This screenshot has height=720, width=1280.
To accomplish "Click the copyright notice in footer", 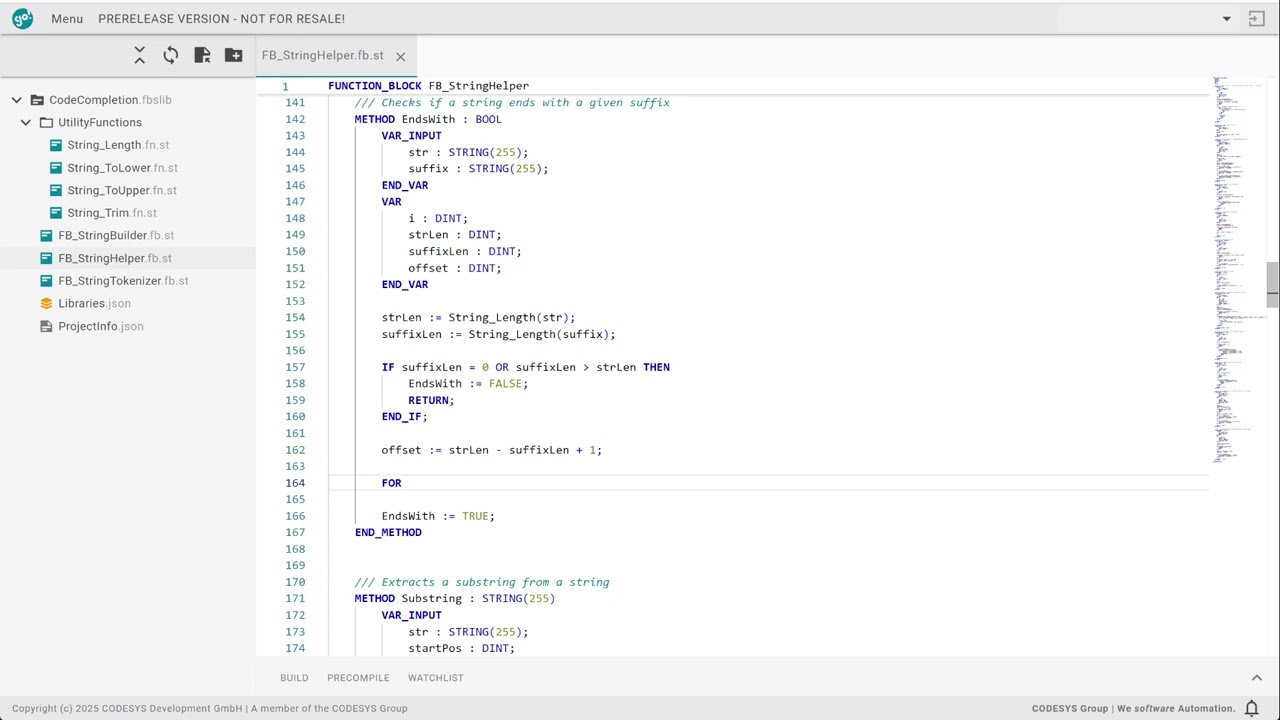I will point(210,708).
